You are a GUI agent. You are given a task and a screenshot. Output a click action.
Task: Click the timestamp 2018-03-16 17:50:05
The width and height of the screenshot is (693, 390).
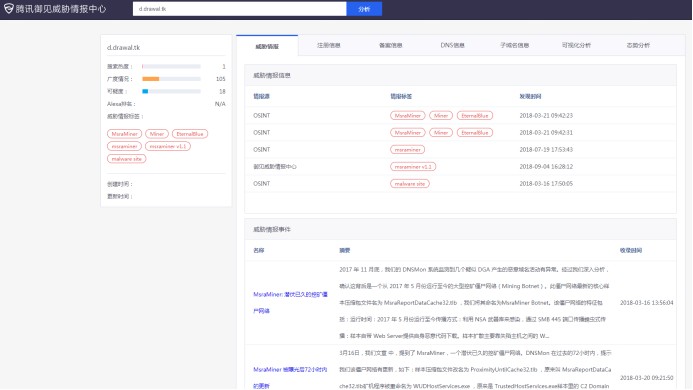coord(546,184)
